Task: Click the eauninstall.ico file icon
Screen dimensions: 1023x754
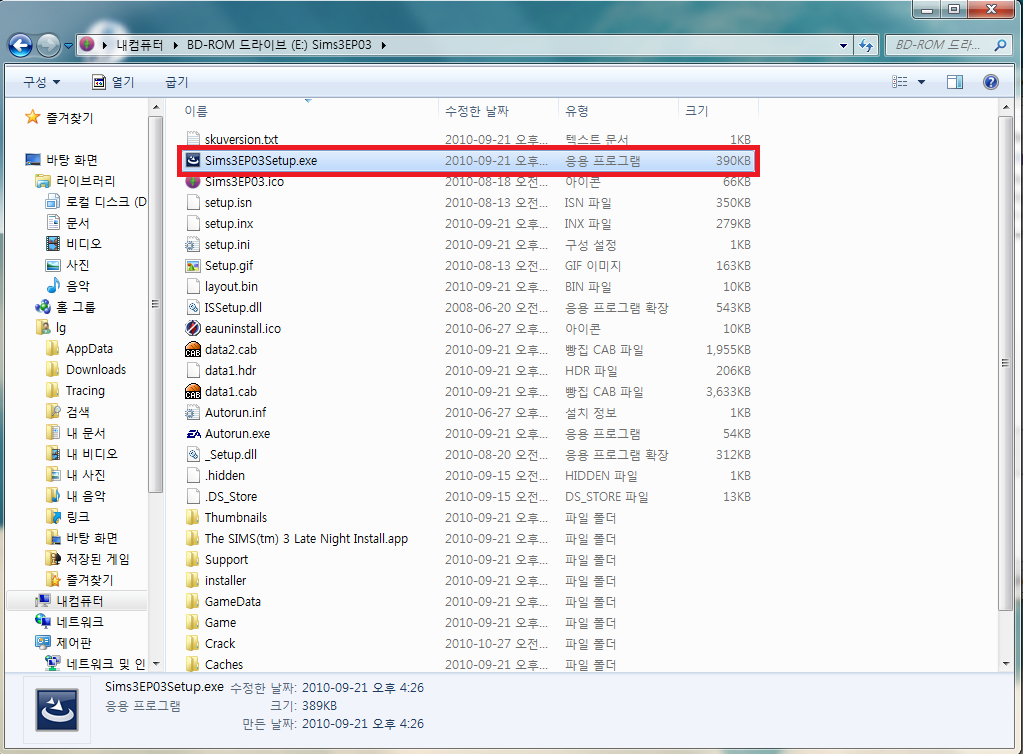Action: point(192,328)
